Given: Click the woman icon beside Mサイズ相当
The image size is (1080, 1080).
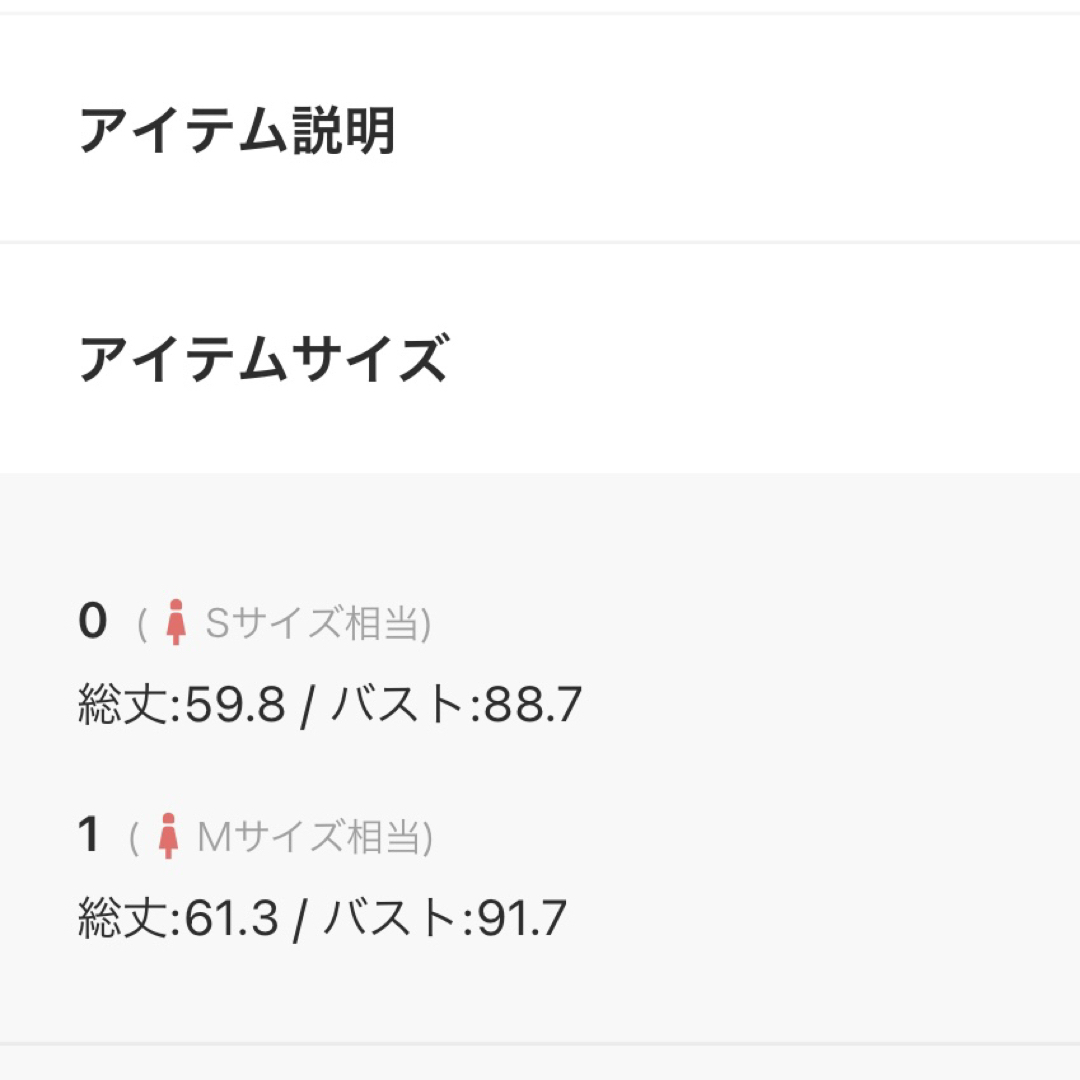Looking at the screenshot, I should point(168,836).
